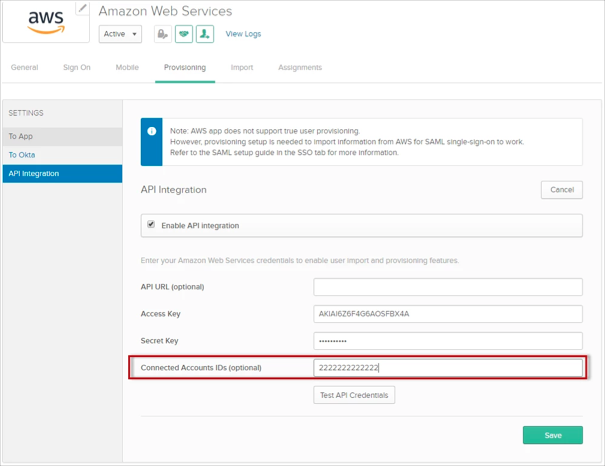This screenshot has width=605, height=466.
Task: Select the Assignments tab
Action: coord(300,68)
